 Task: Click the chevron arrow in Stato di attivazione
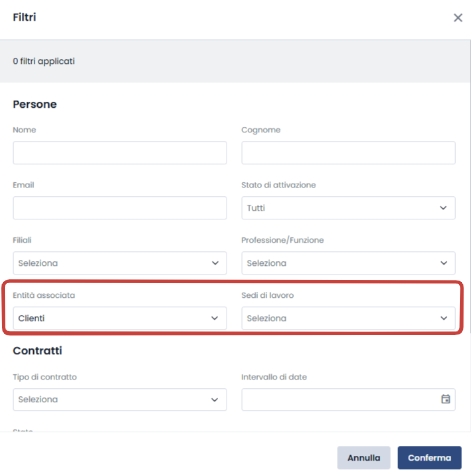(x=443, y=208)
